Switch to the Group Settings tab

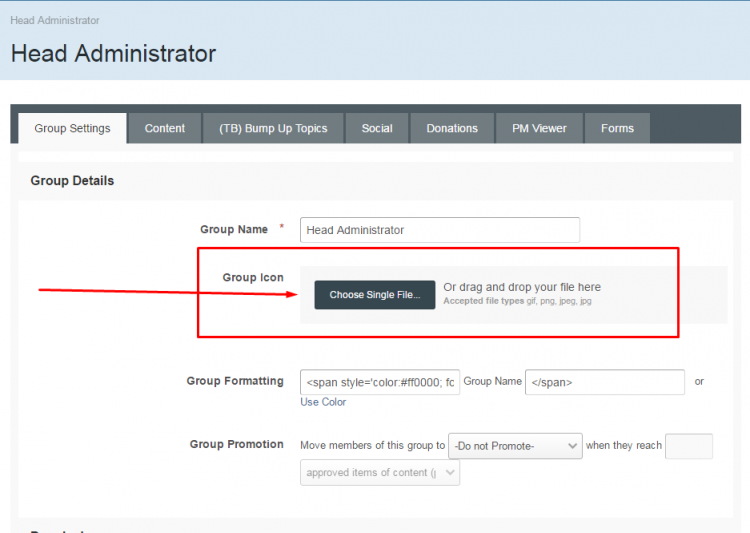pyautogui.click(x=72, y=128)
